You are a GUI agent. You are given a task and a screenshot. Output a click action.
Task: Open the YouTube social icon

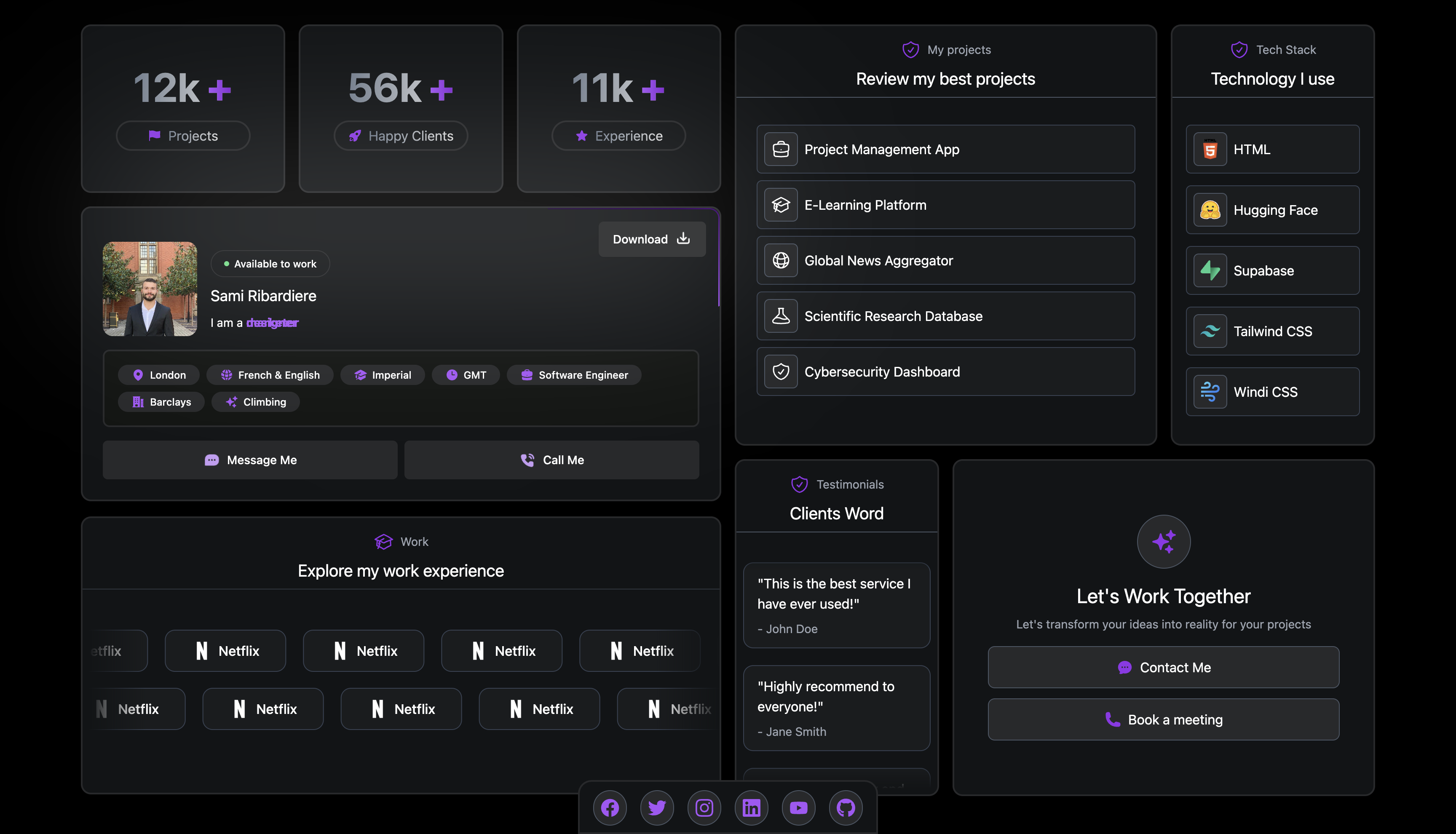coord(798,807)
